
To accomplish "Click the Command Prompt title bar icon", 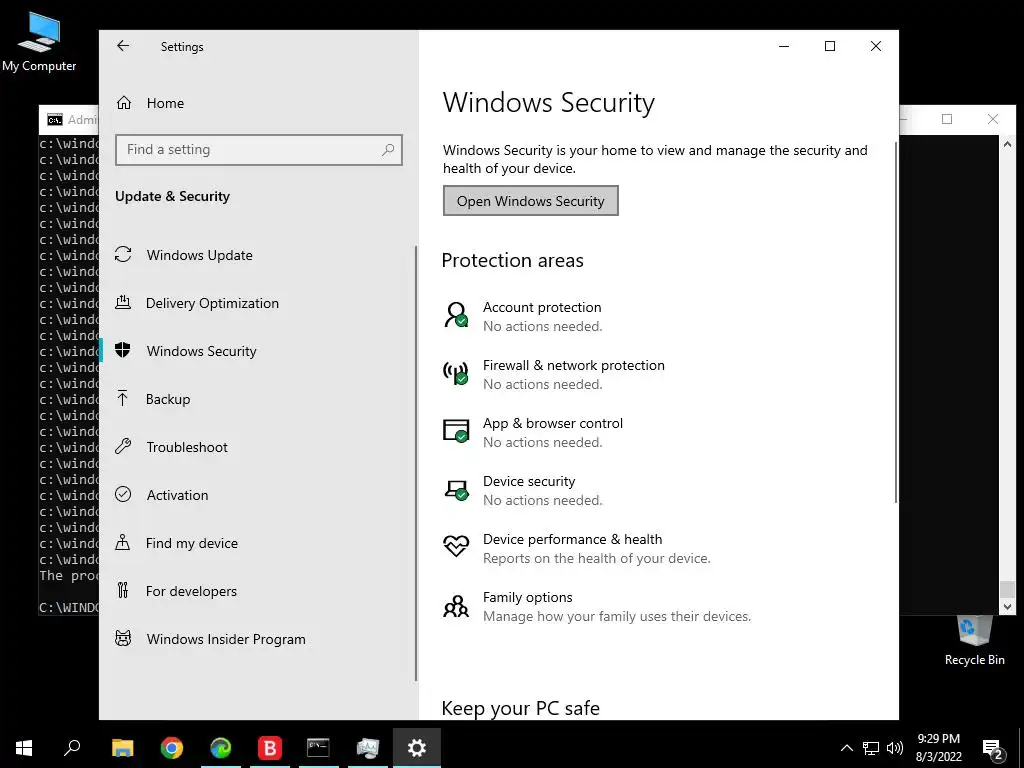I will [55, 120].
